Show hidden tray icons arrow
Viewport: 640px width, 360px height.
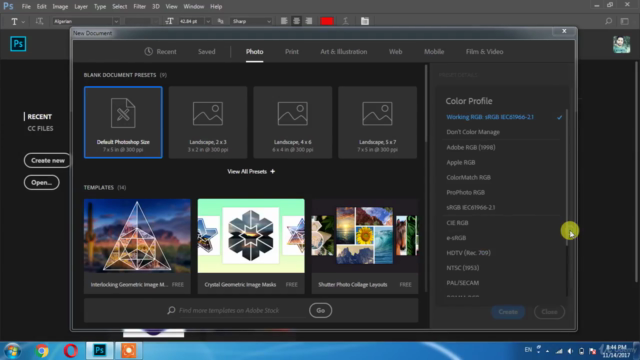[547, 351]
